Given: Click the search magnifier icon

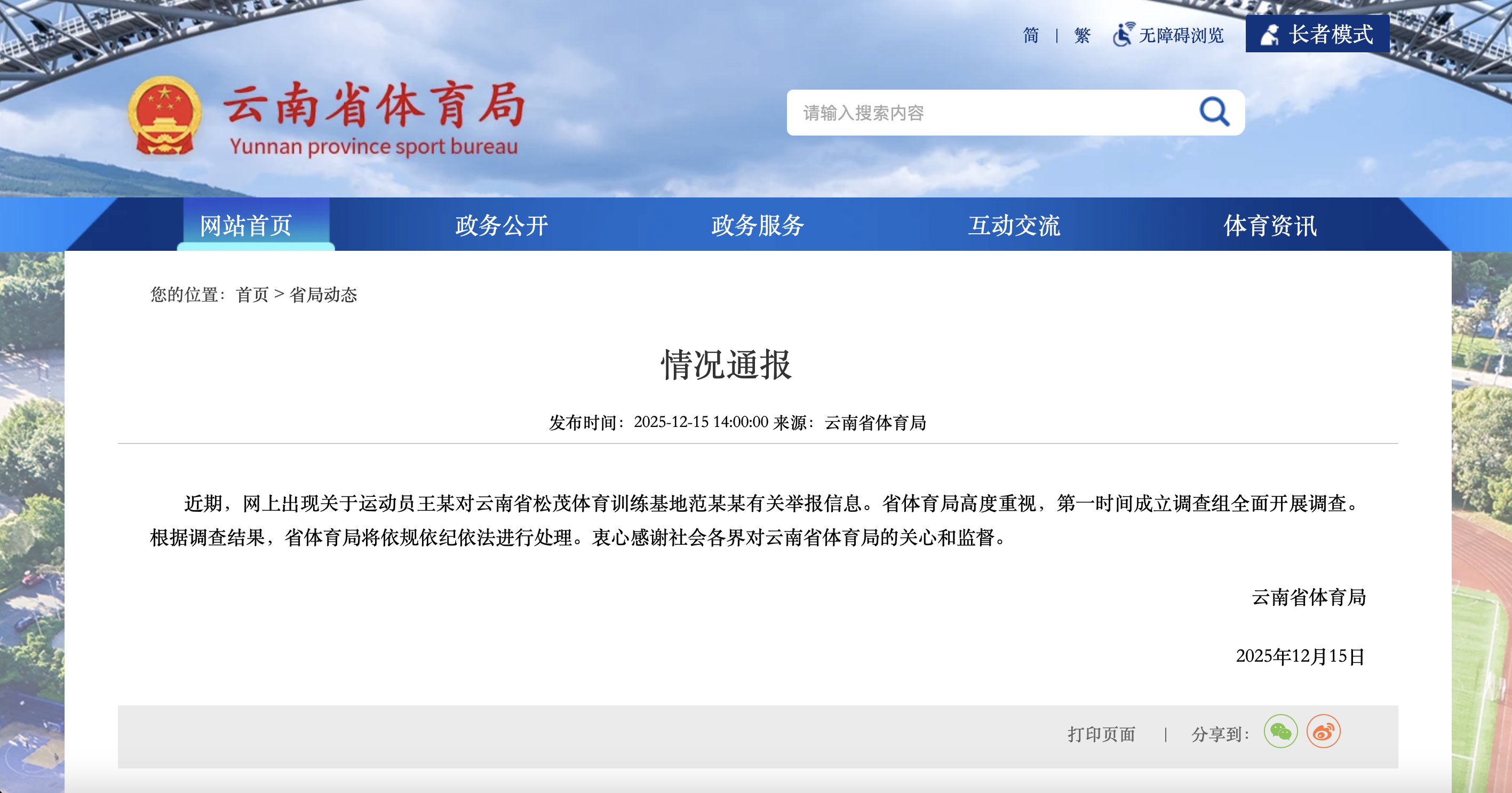Looking at the screenshot, I should (x=1214, y=112).
